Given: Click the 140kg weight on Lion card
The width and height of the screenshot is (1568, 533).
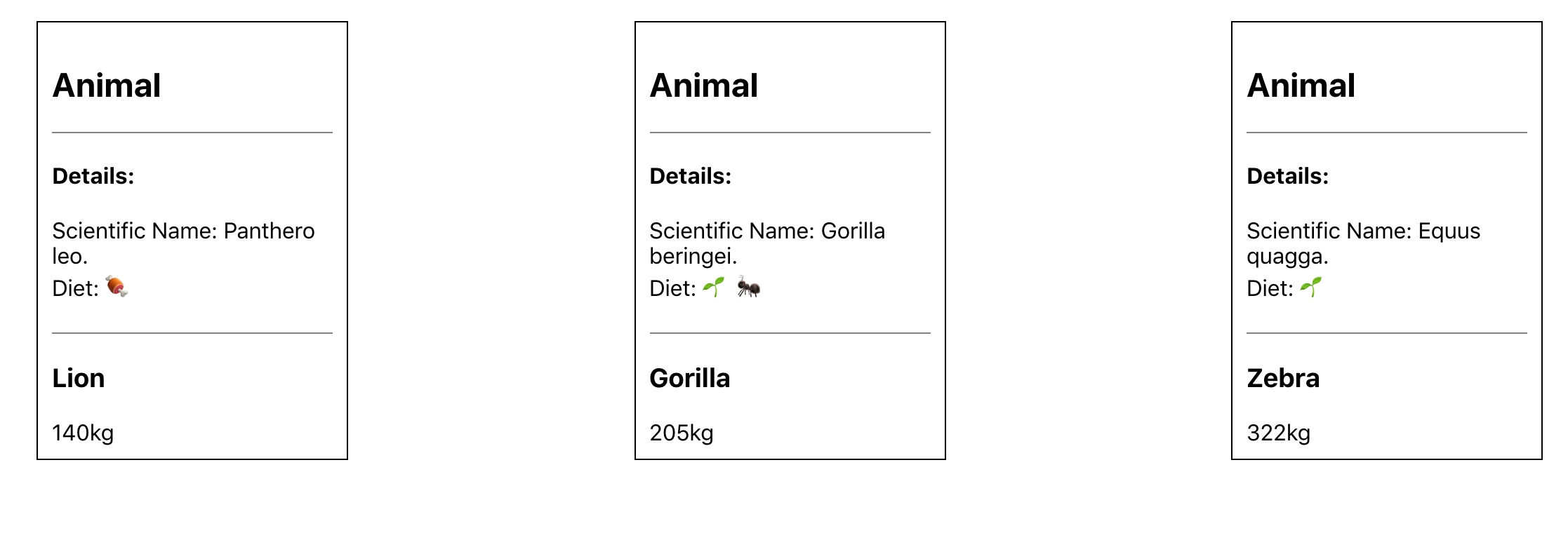Looking at the screenshot, I should (x=83, y=433).
